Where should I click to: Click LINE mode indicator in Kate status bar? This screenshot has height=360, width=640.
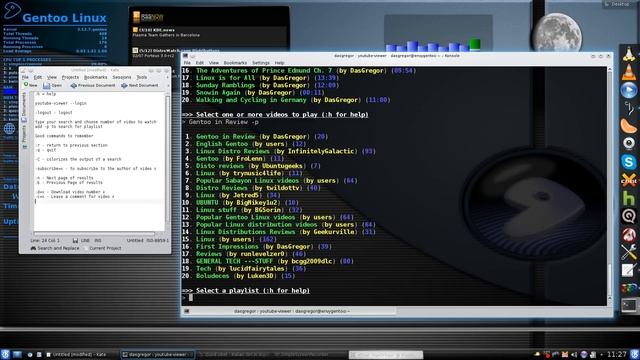point(85,240)
